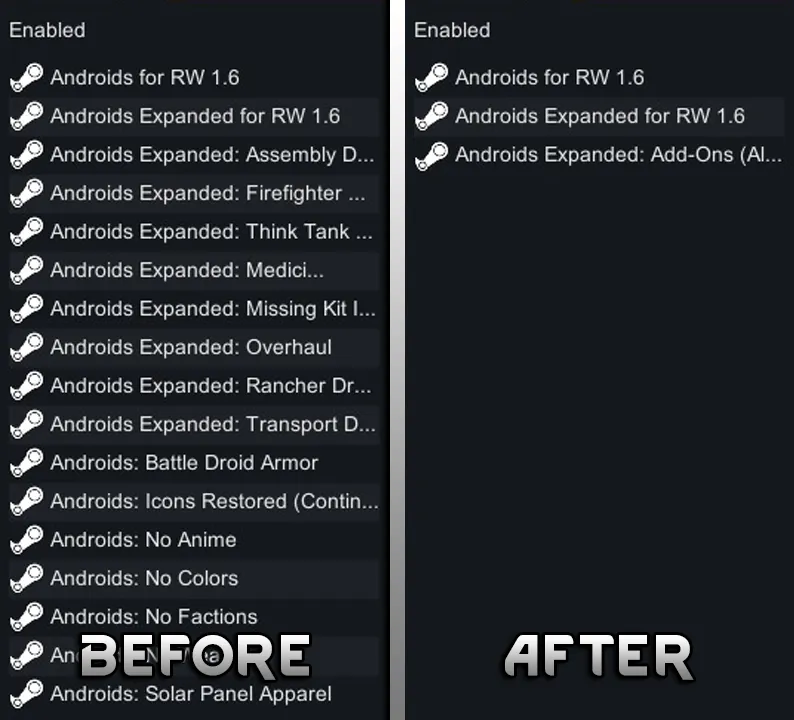Screen dimensions: 794x720
Task: Click Steam icon next to Androids Expanded: Firefighter
Action: tap(27, 194)
